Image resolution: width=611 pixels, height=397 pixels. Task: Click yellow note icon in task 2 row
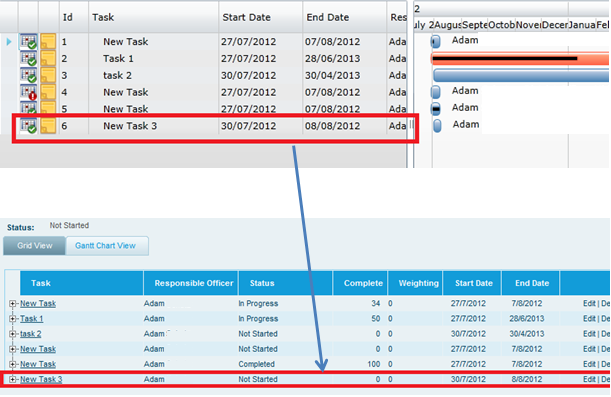click(x=48, y=76)
